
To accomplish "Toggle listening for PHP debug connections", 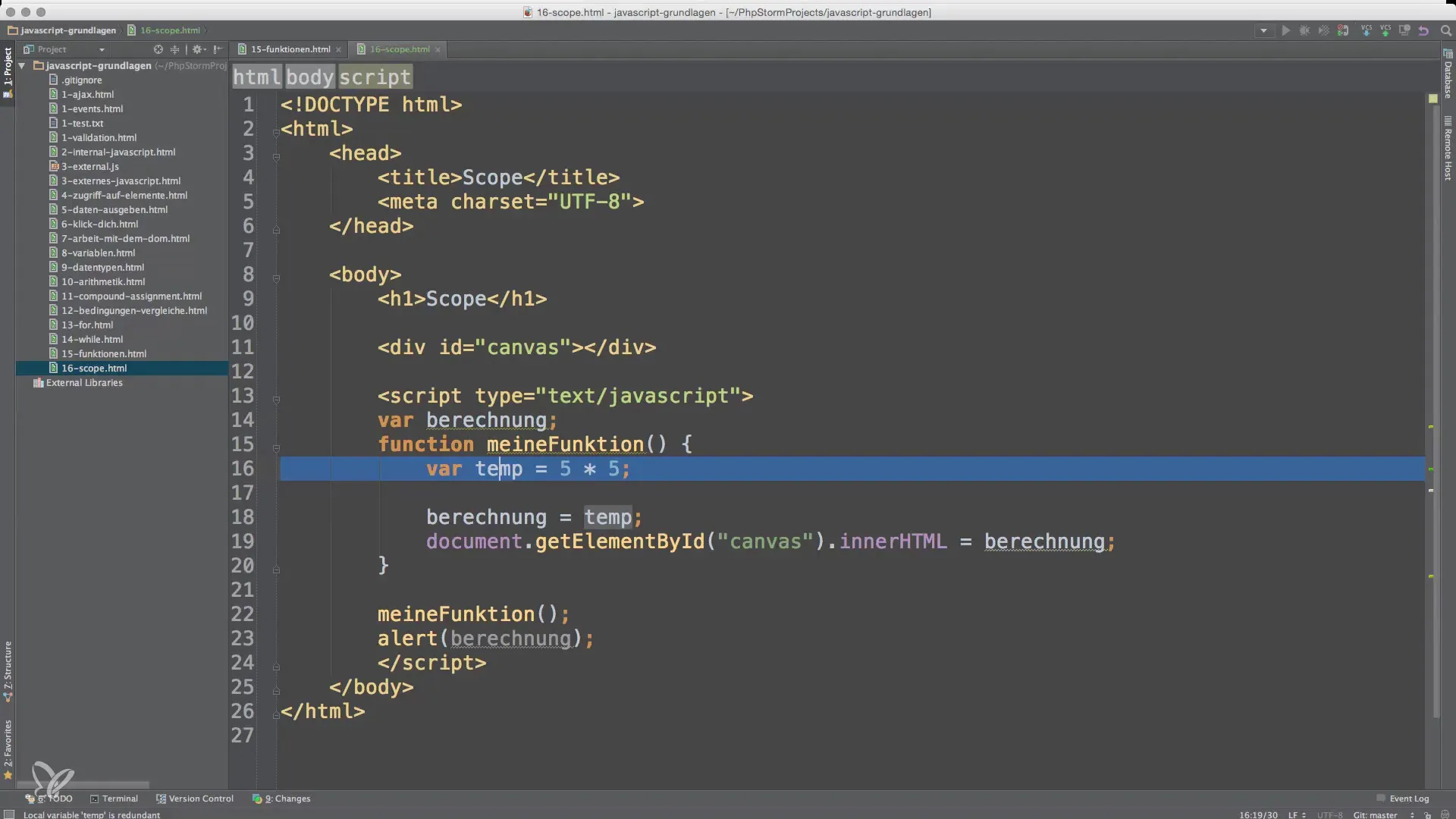I will (x=1343, y=30).
